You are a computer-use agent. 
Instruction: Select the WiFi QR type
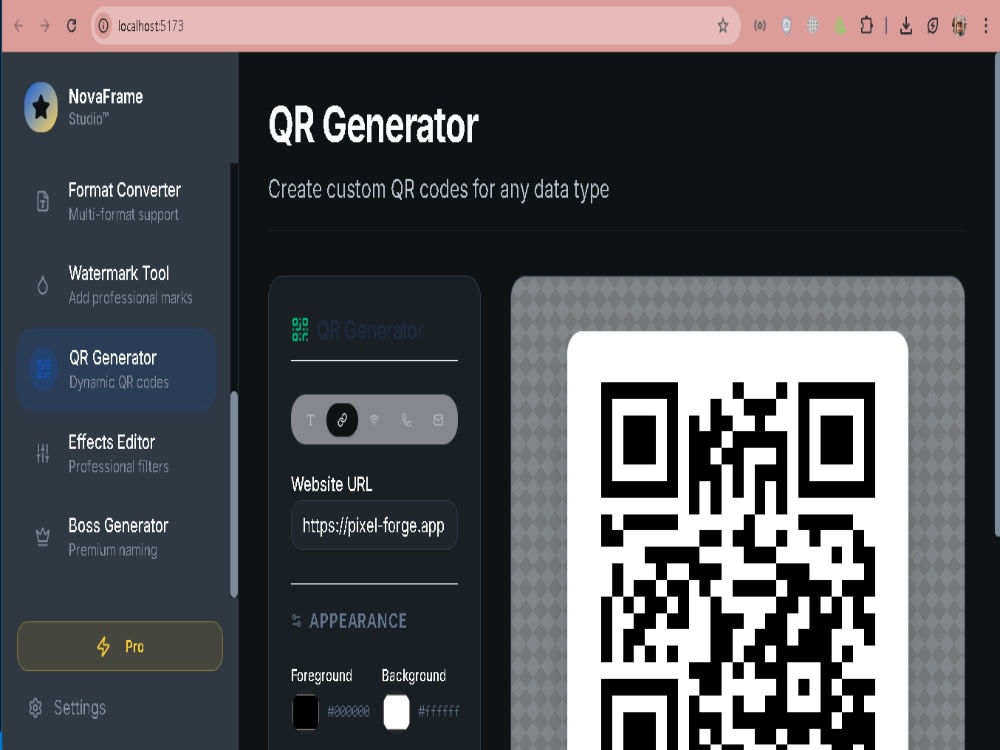click(x=374, y=420)
